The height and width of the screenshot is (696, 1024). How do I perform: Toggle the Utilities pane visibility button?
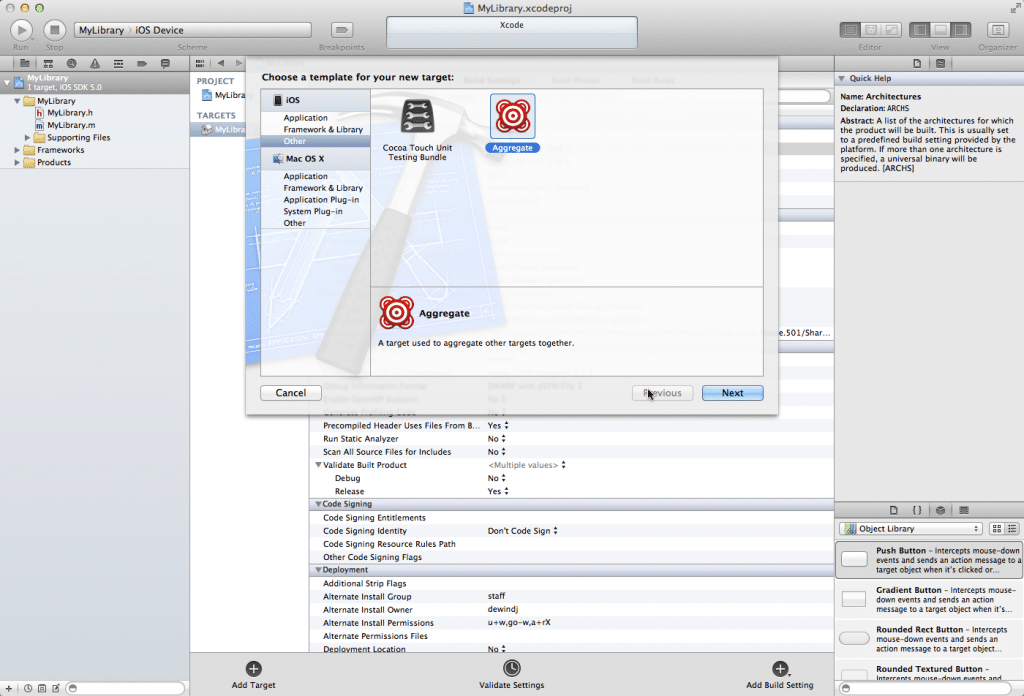961,30
